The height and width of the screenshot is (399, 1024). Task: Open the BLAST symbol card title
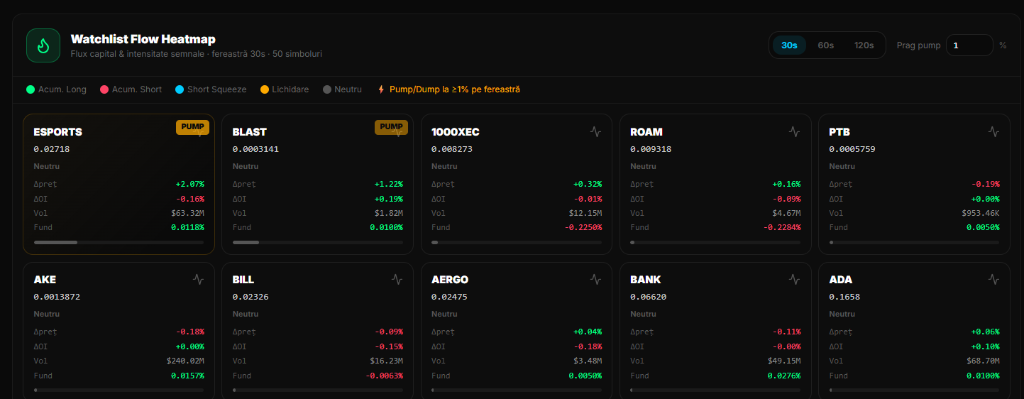[249, 132]
